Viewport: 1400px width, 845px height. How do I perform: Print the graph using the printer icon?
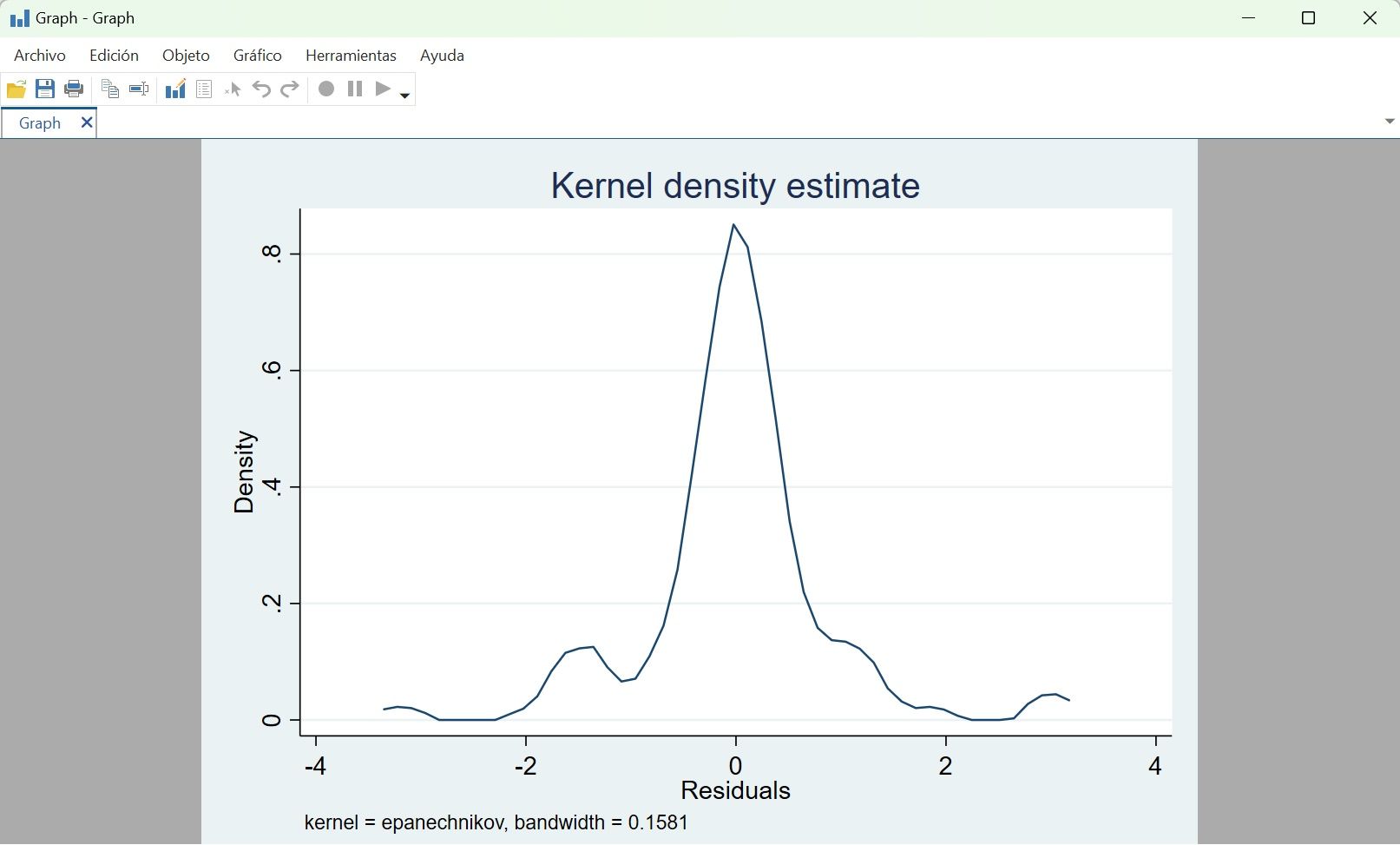coord(74,89)
